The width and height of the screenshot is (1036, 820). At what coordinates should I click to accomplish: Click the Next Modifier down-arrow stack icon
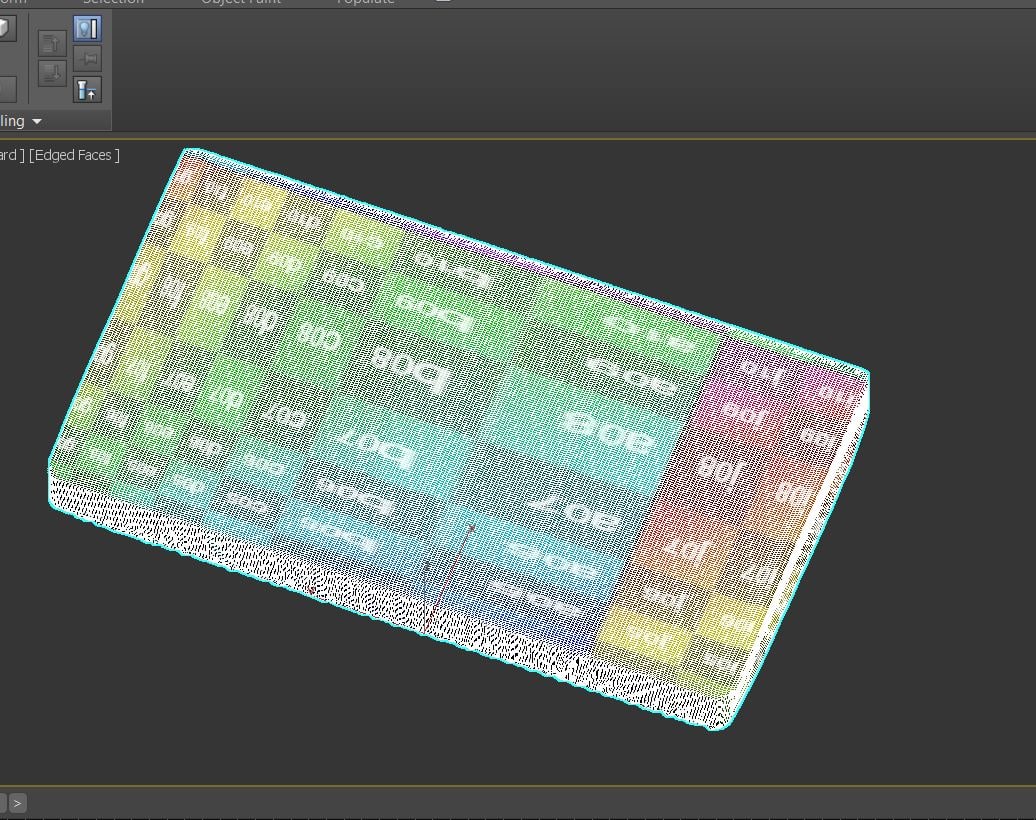(52, 73)
